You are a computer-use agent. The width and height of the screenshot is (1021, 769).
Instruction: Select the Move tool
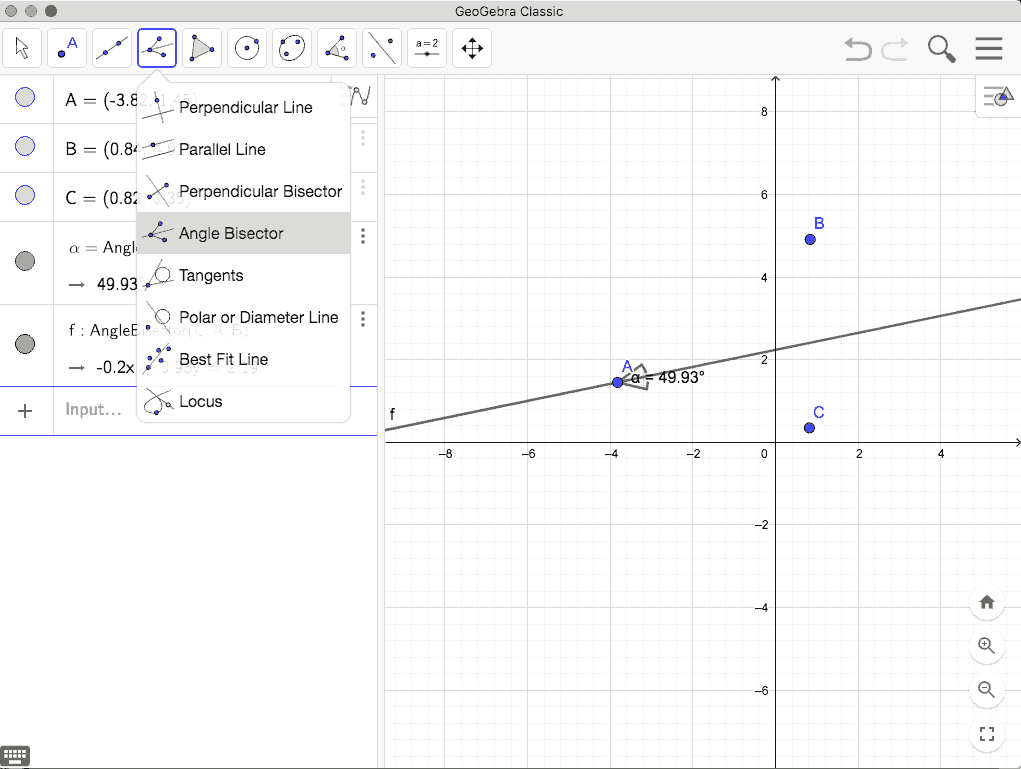pyautogui.click(x=22, y=48)
